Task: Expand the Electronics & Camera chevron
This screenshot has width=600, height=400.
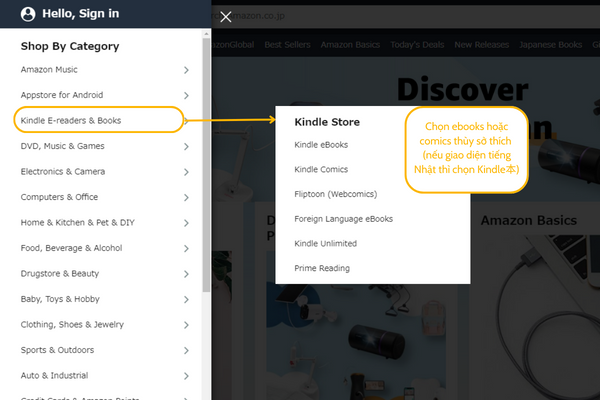Action: click(186, 172)
